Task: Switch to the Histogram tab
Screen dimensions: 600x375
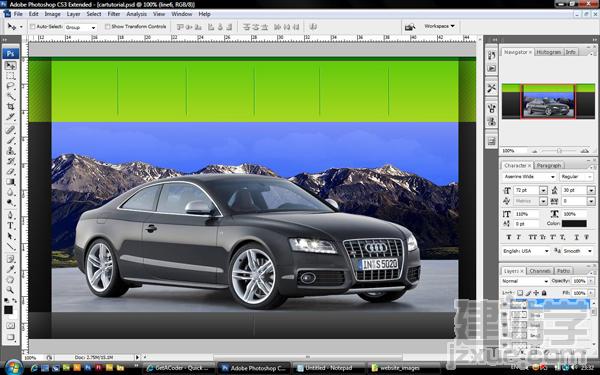Action: point(549,52)
